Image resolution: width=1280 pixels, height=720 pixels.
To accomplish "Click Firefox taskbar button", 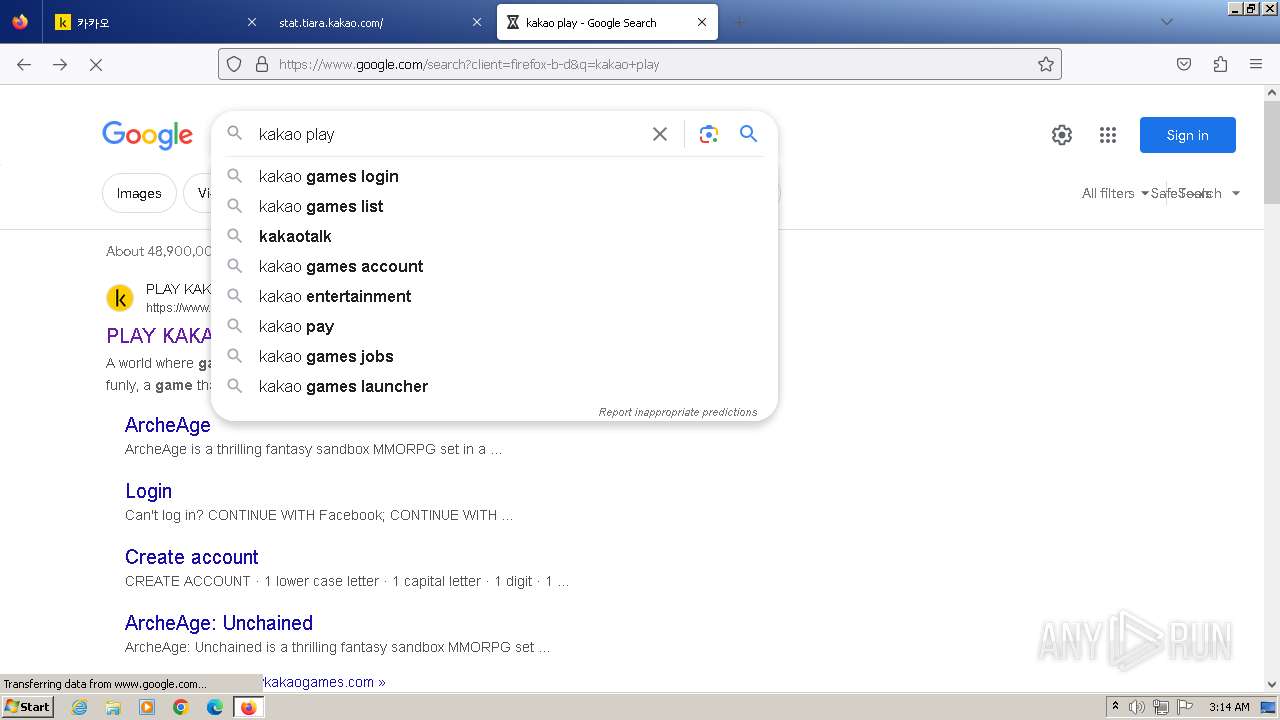I will pos(248,707).
